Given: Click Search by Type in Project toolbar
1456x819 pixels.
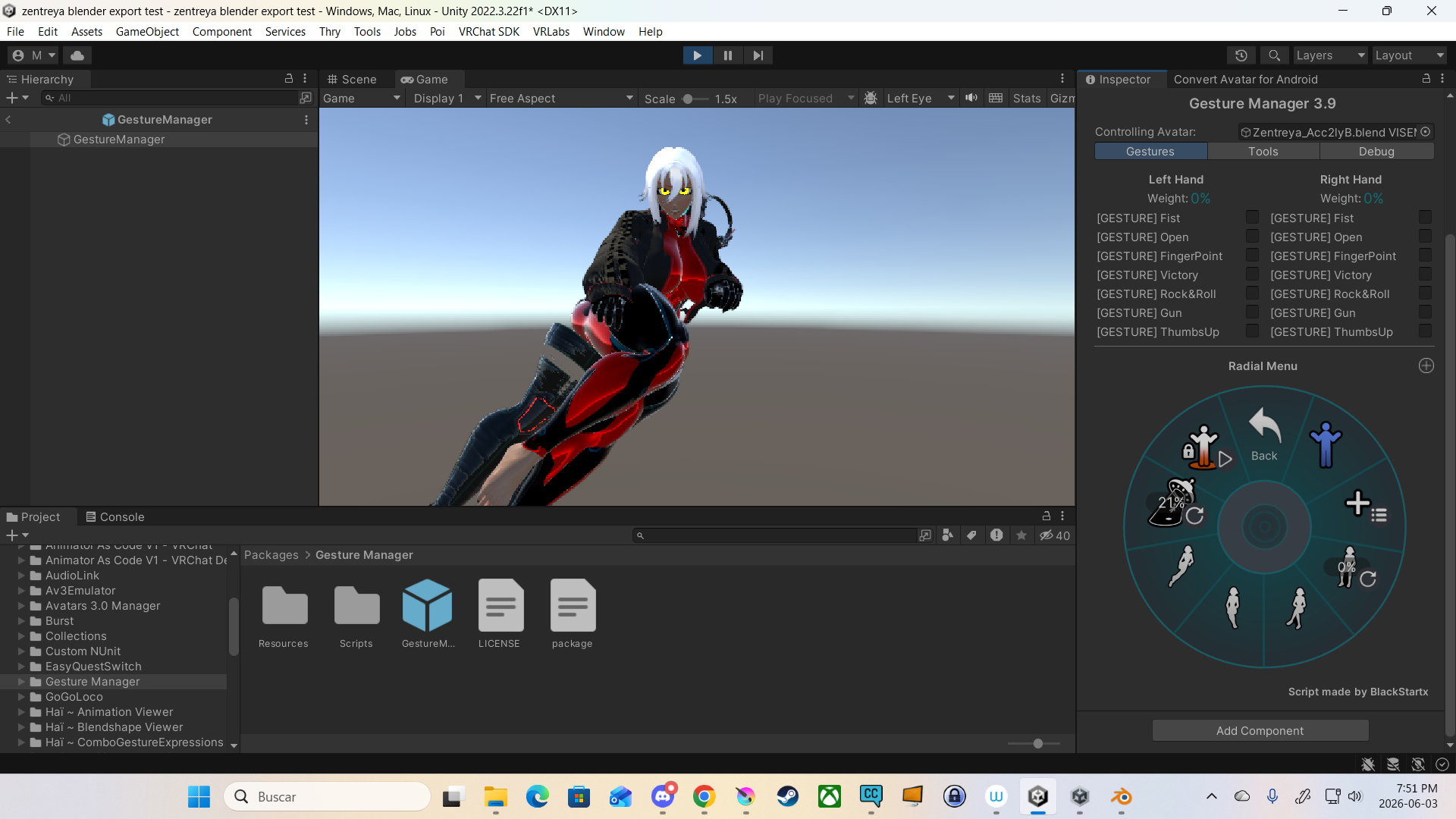Looking at the screenshot, I should (948, 535).
